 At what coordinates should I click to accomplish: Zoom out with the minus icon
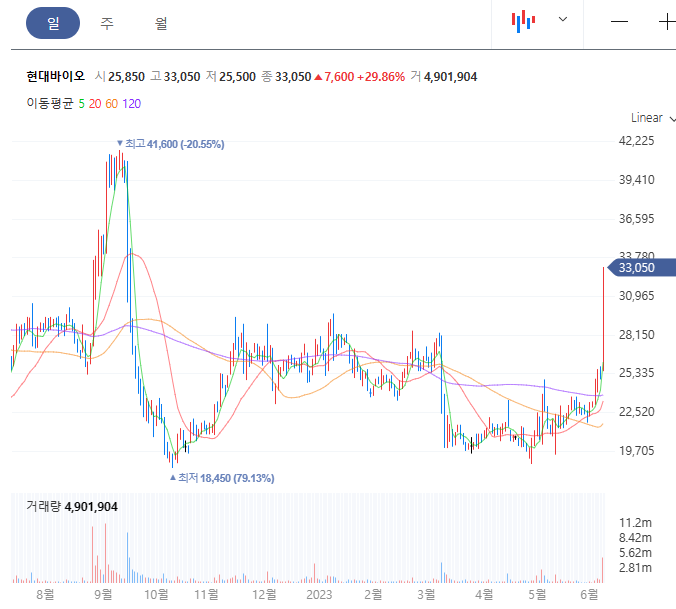click(x=619, y=22)
